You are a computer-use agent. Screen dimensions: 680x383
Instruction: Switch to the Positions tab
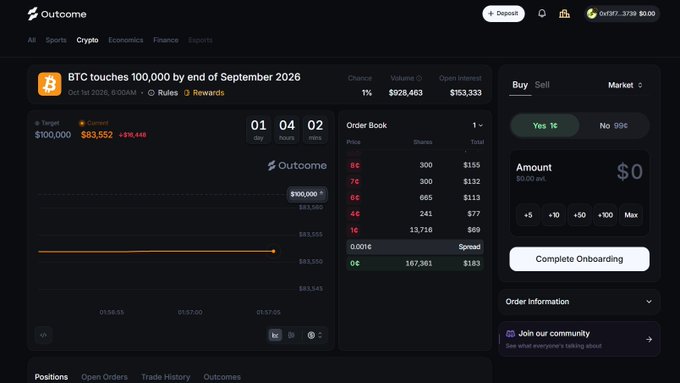51,377
